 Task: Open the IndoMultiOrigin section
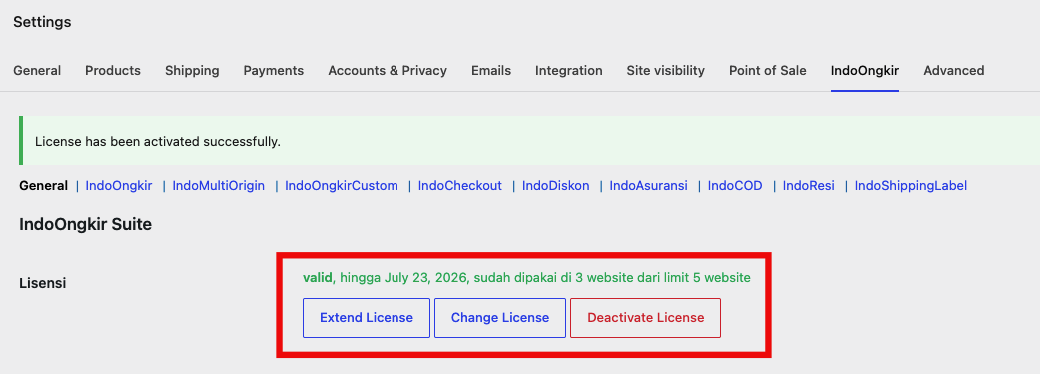[x=218, y=186]
